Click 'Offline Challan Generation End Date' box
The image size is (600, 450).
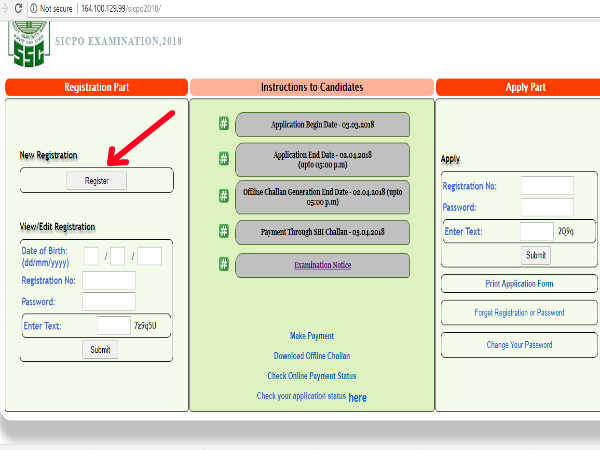coord(323,197)
